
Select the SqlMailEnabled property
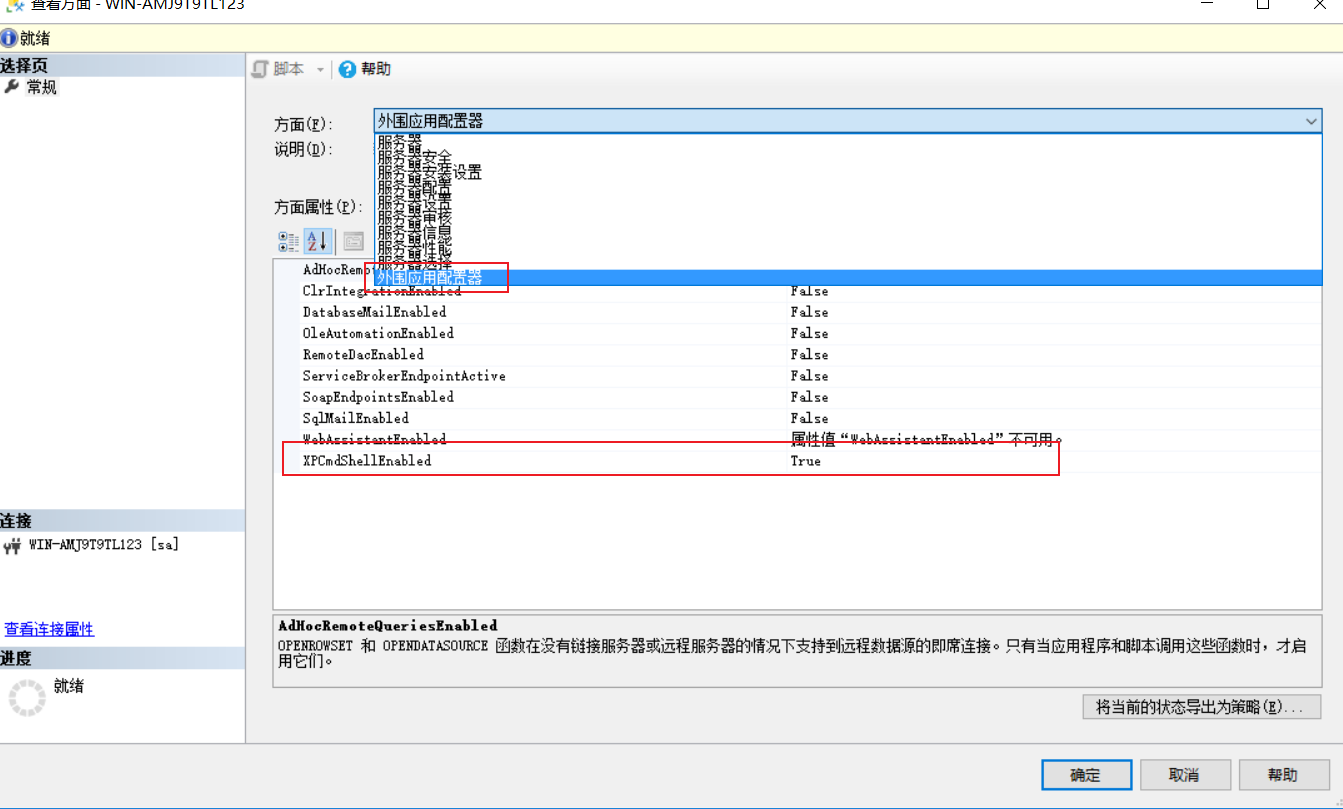click(355, 418)
